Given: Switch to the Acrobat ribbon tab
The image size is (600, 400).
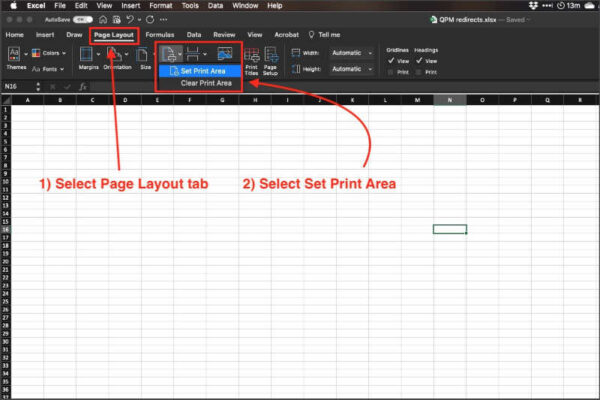Looking at the screenshot, I should coord(287,35).
